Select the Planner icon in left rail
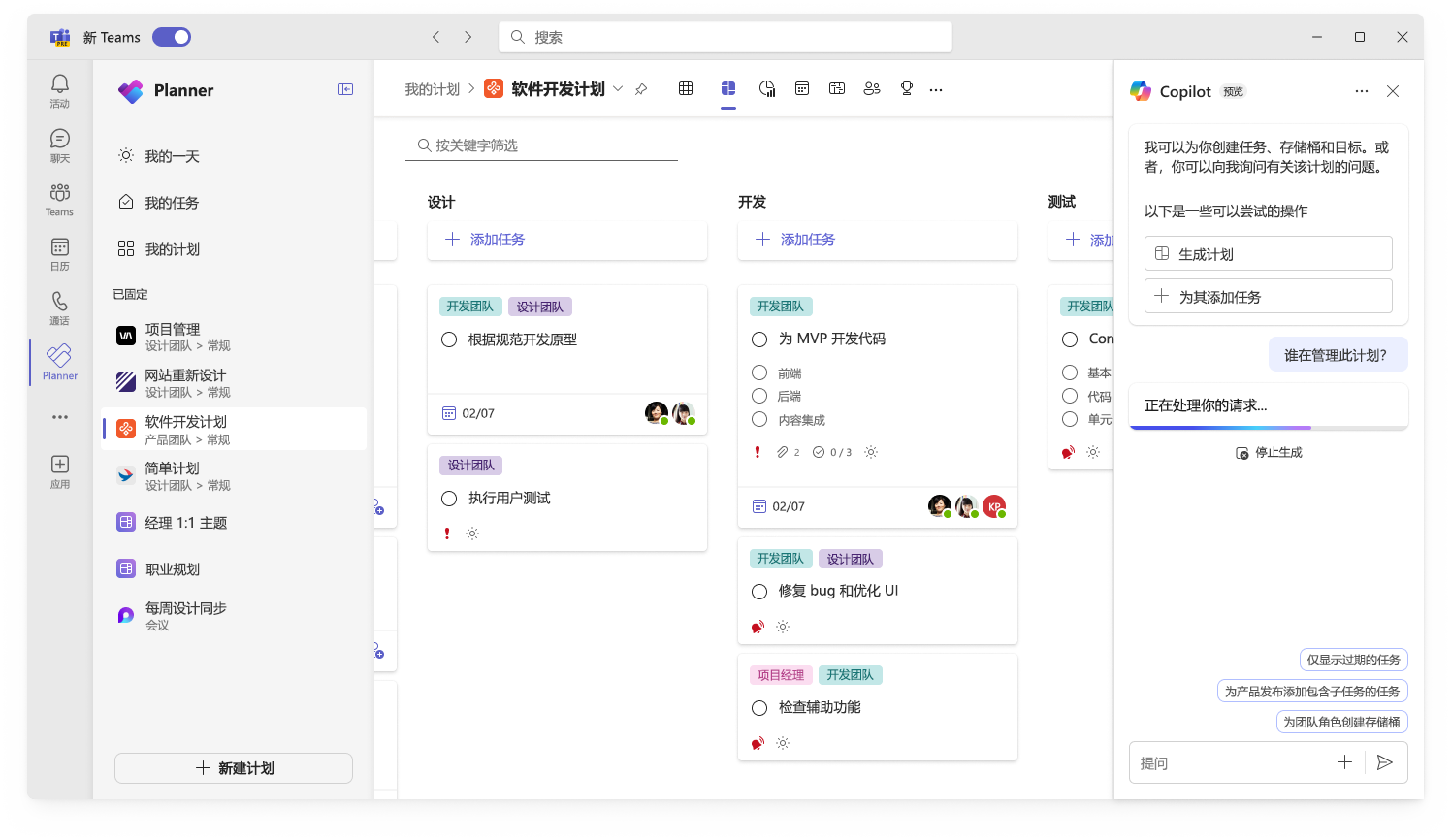 (59, 355)
